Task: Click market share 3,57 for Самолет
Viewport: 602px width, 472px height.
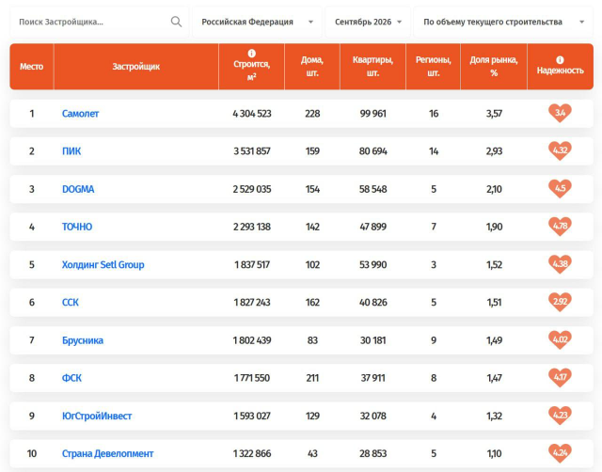Action: point(494,114)
